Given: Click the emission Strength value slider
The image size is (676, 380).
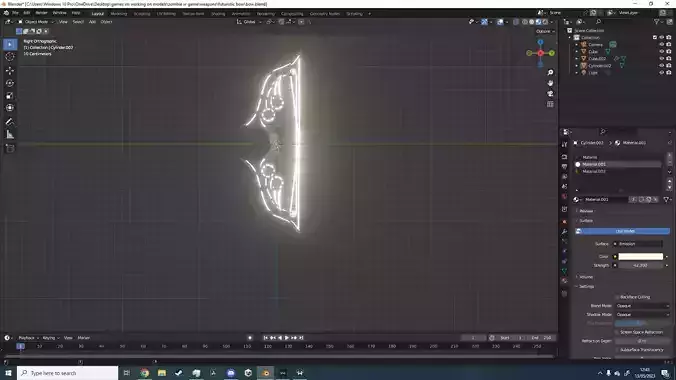Looking at the screenshot, I should [641, 265].
